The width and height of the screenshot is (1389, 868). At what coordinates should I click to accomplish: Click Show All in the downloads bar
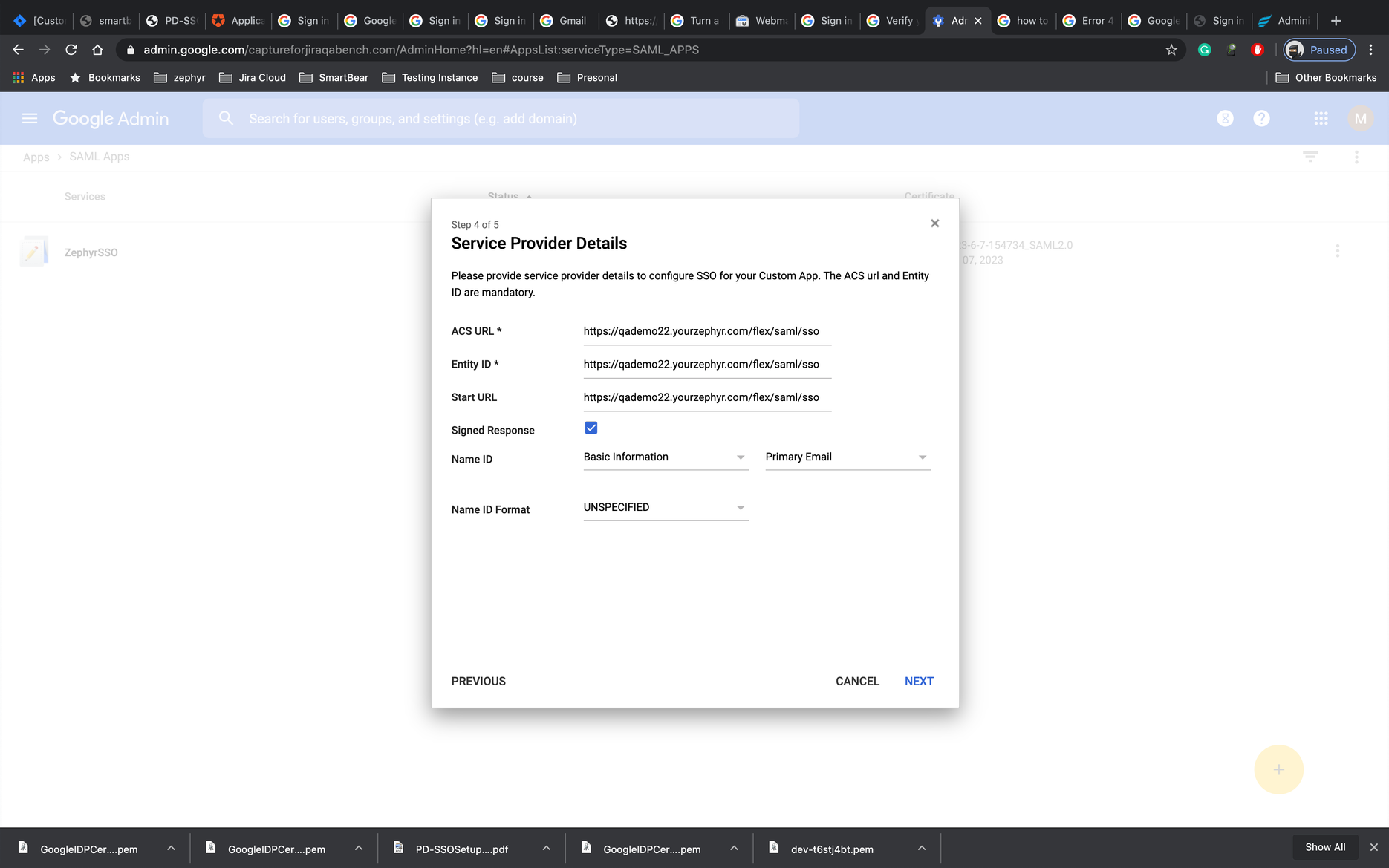1325,846
